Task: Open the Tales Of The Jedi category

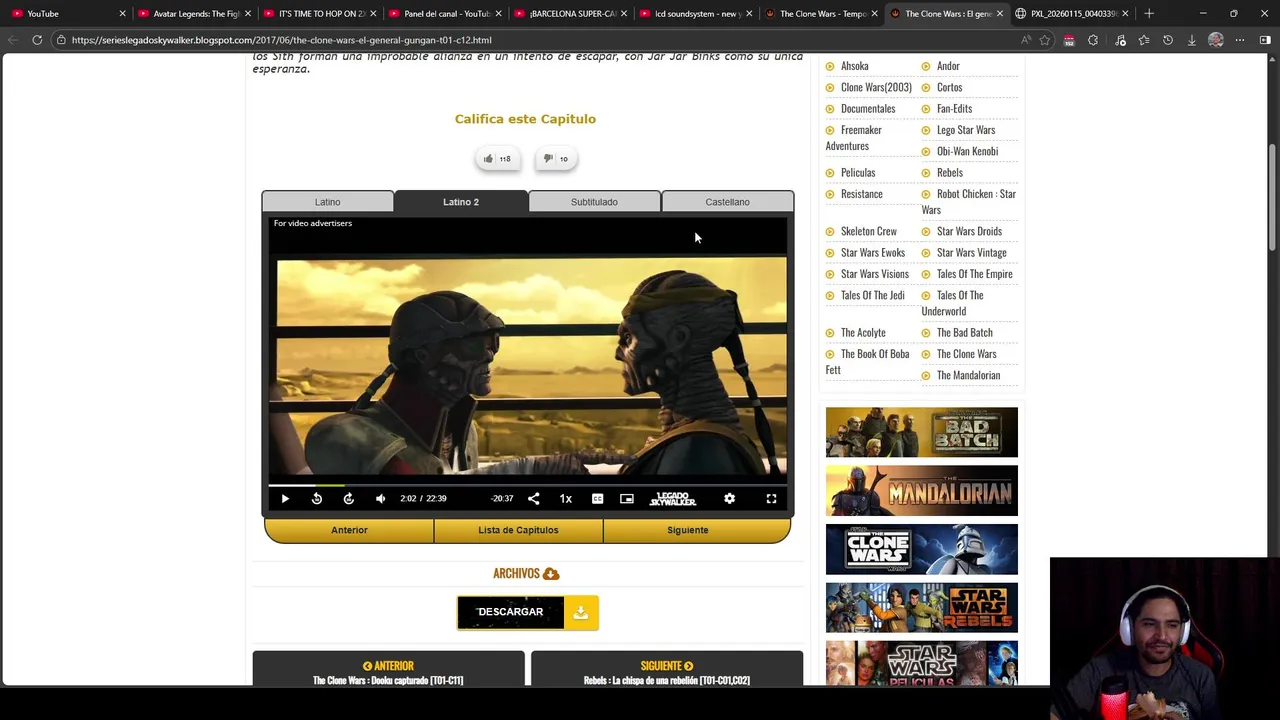Action: pyautogui.click(x=872, y=295)
